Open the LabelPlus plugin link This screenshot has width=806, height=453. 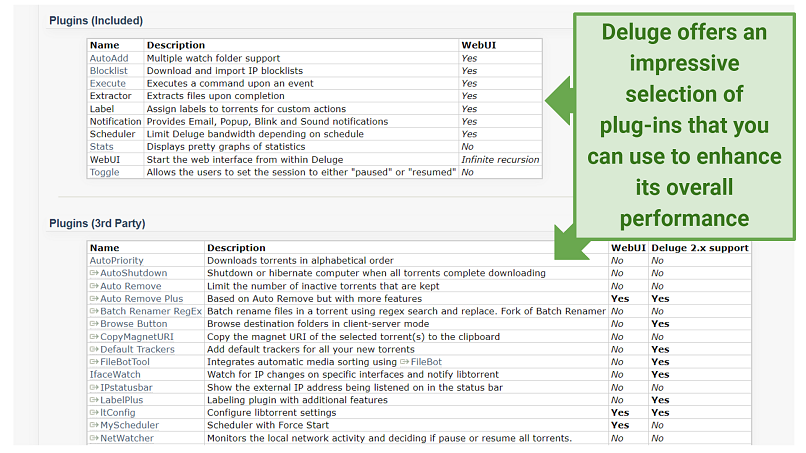pyautogui.click(x=121, y=400)
